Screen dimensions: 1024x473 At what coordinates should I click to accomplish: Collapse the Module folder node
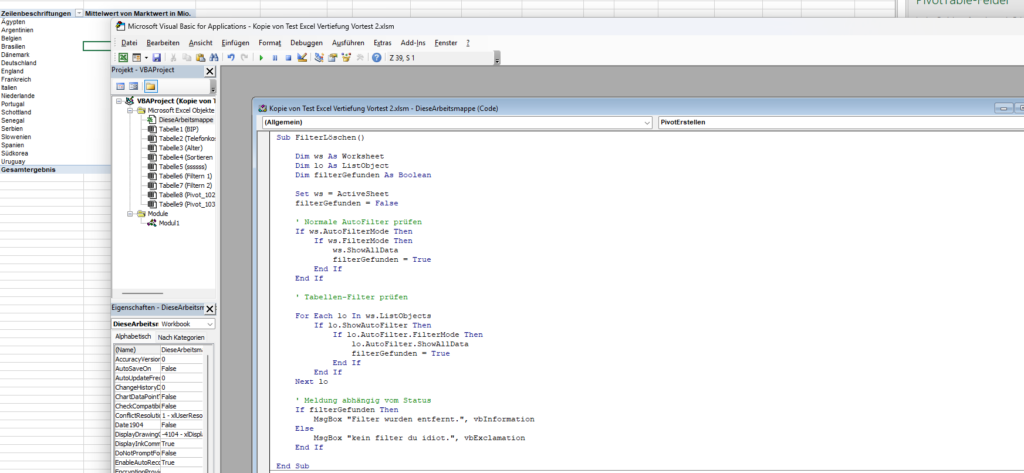click(129, 213)
